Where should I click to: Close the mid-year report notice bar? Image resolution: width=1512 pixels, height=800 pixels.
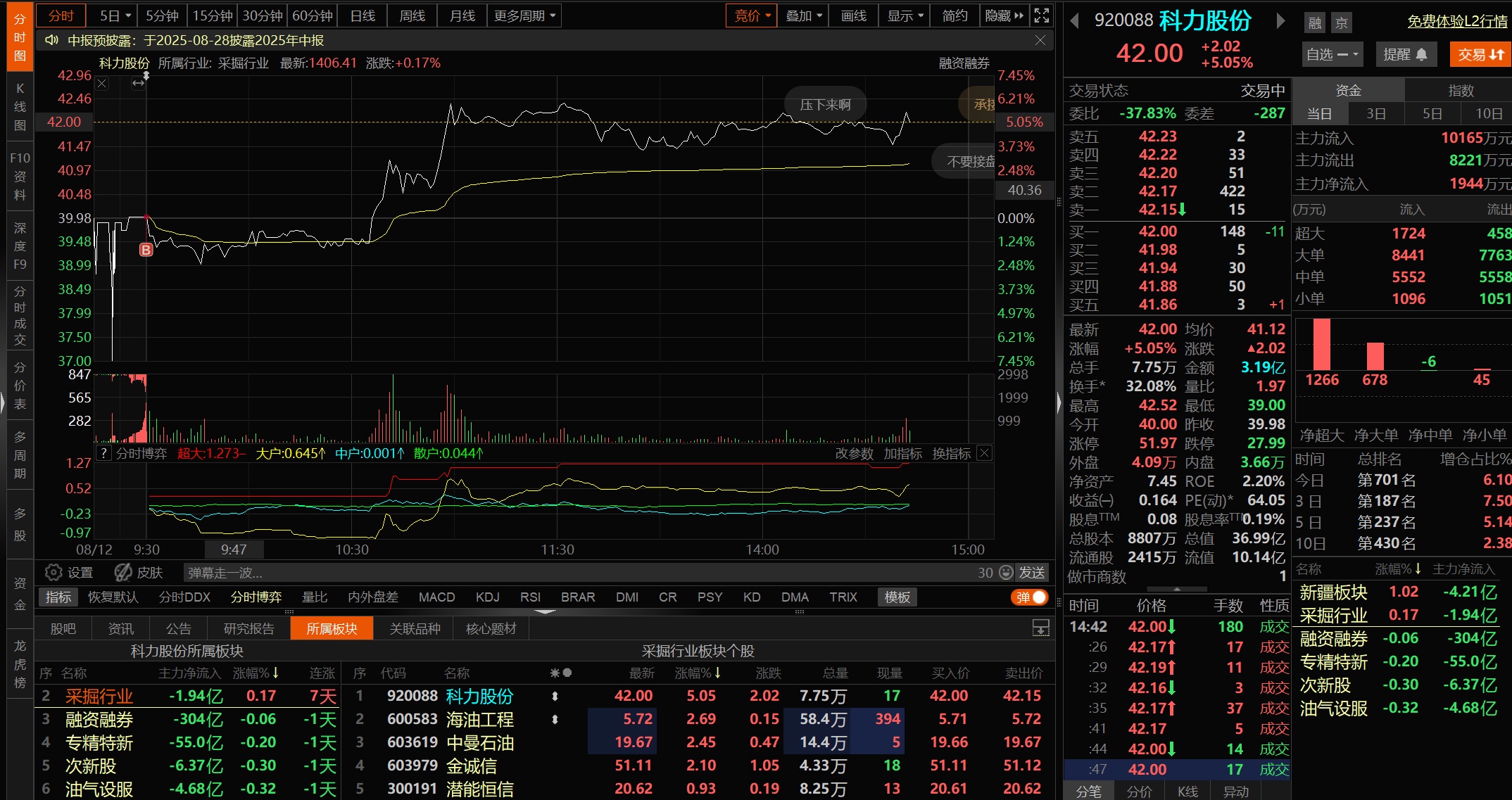click(1040, 40)
